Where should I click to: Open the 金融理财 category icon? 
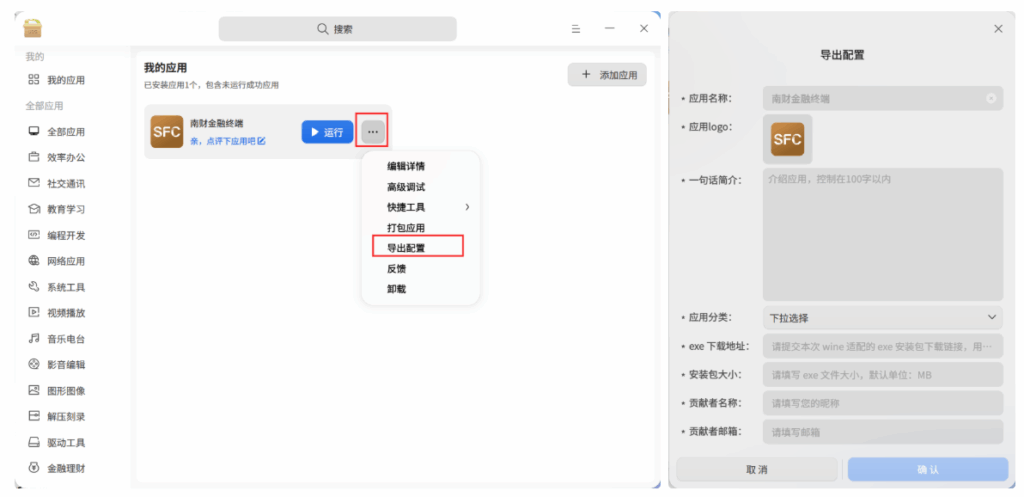tap(34, 467)
